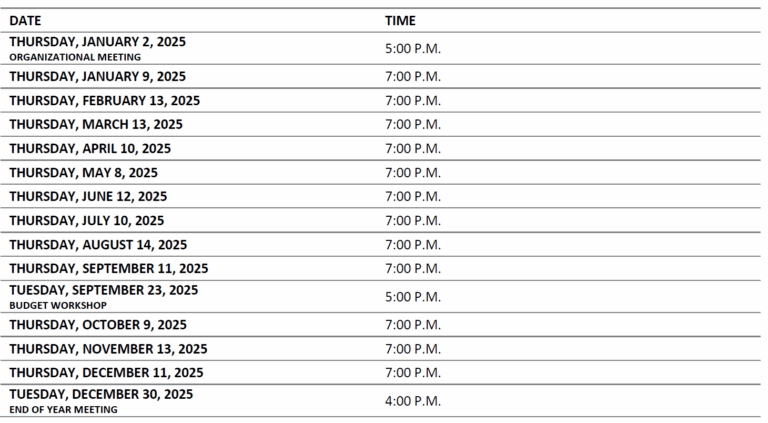Select Thursday, July 10, 2025 entry
Screen dimensions: 768x423
(x=87, y=220)
